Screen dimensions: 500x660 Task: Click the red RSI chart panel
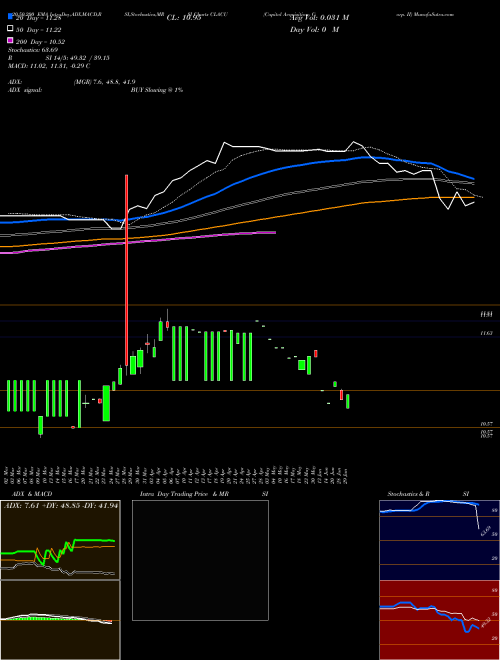click(x=439, y=620)
